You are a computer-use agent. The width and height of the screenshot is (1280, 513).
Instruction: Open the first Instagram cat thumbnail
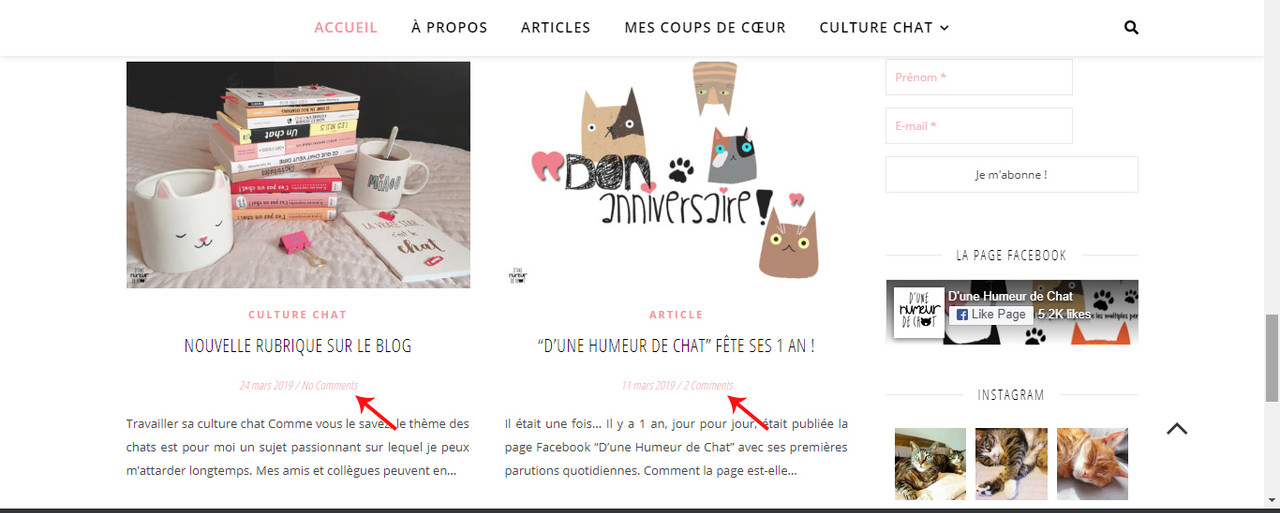point(930,464)
